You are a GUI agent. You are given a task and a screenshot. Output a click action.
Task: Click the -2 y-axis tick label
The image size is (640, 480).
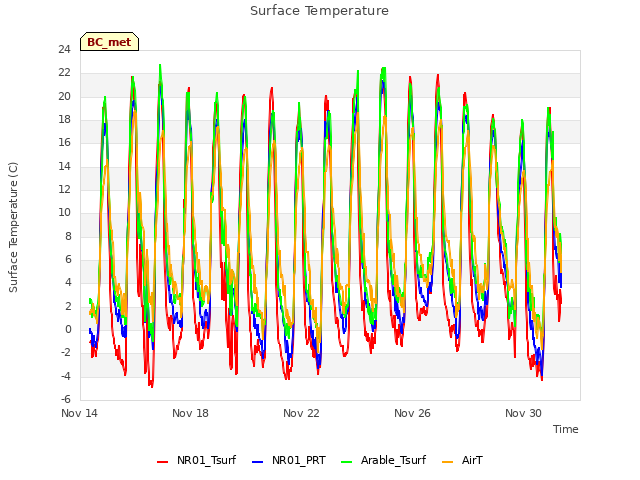click(66, 353)
